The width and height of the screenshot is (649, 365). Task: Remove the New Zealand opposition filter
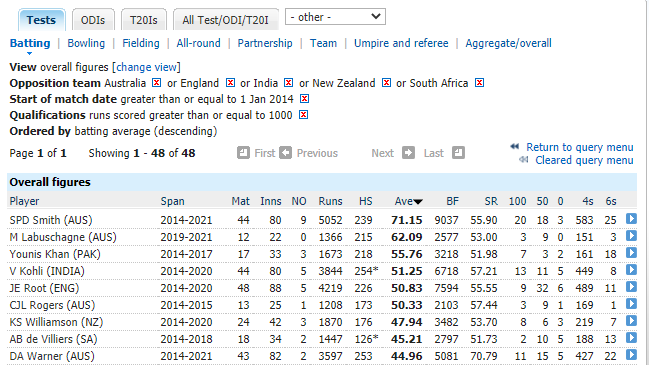tap(386, 83)
